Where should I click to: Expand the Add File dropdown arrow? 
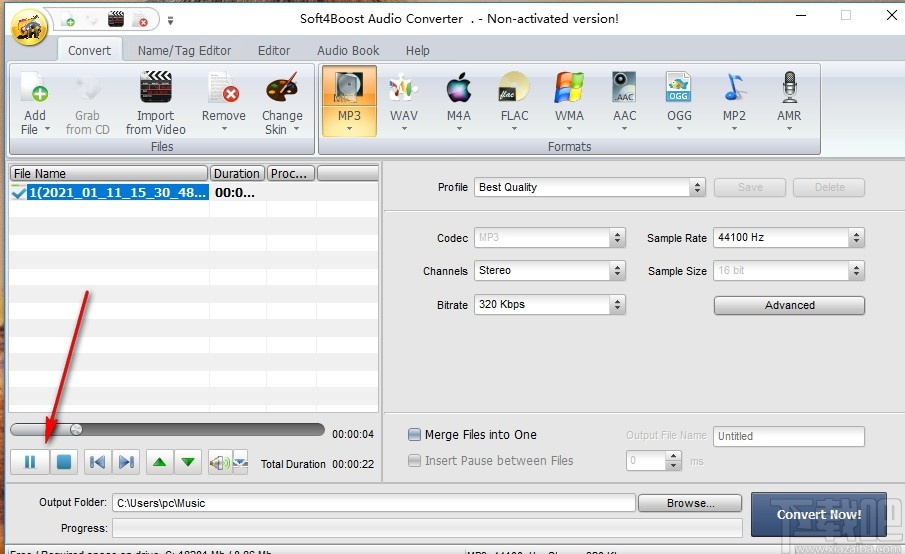point(47,129)
